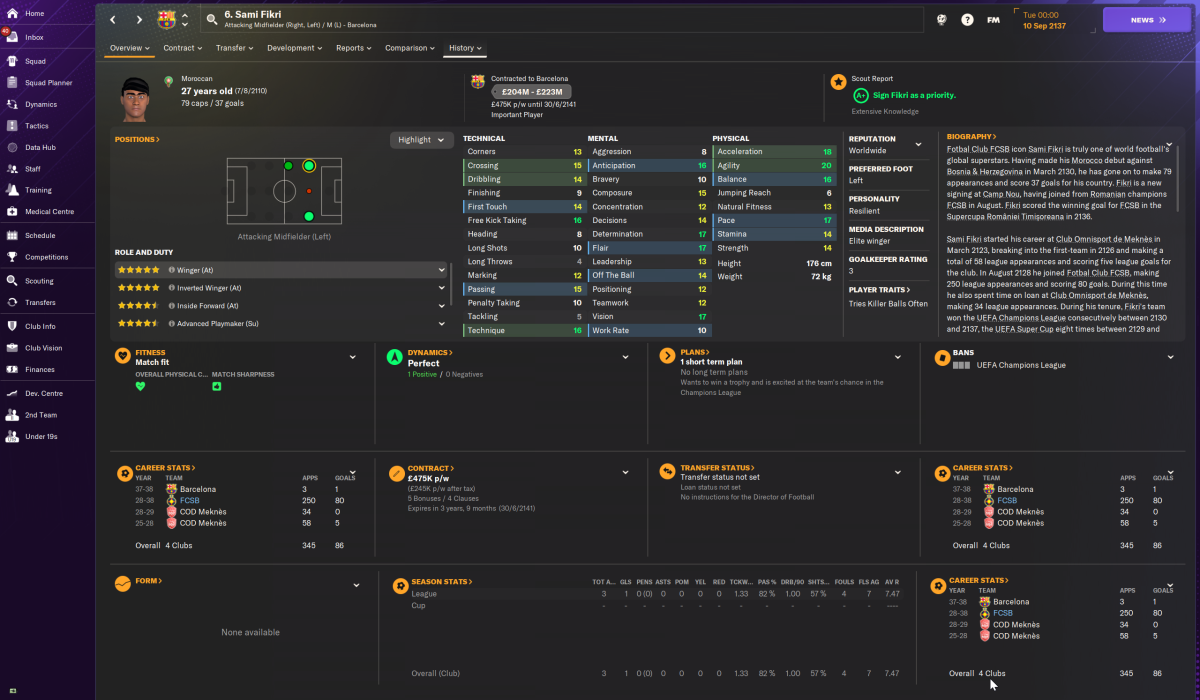Open the Dev. Centre sidebar icon
This screenshot has width=1200, height=700.
coord(11,393)
